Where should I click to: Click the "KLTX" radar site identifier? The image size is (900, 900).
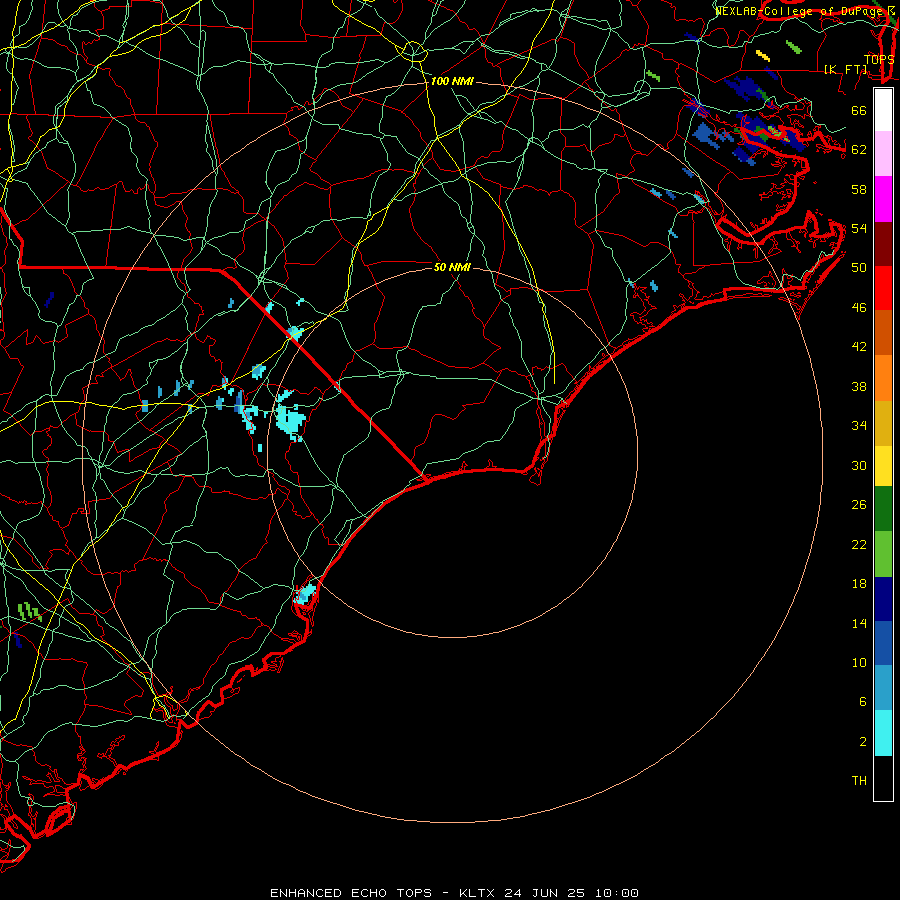point(478,893)
